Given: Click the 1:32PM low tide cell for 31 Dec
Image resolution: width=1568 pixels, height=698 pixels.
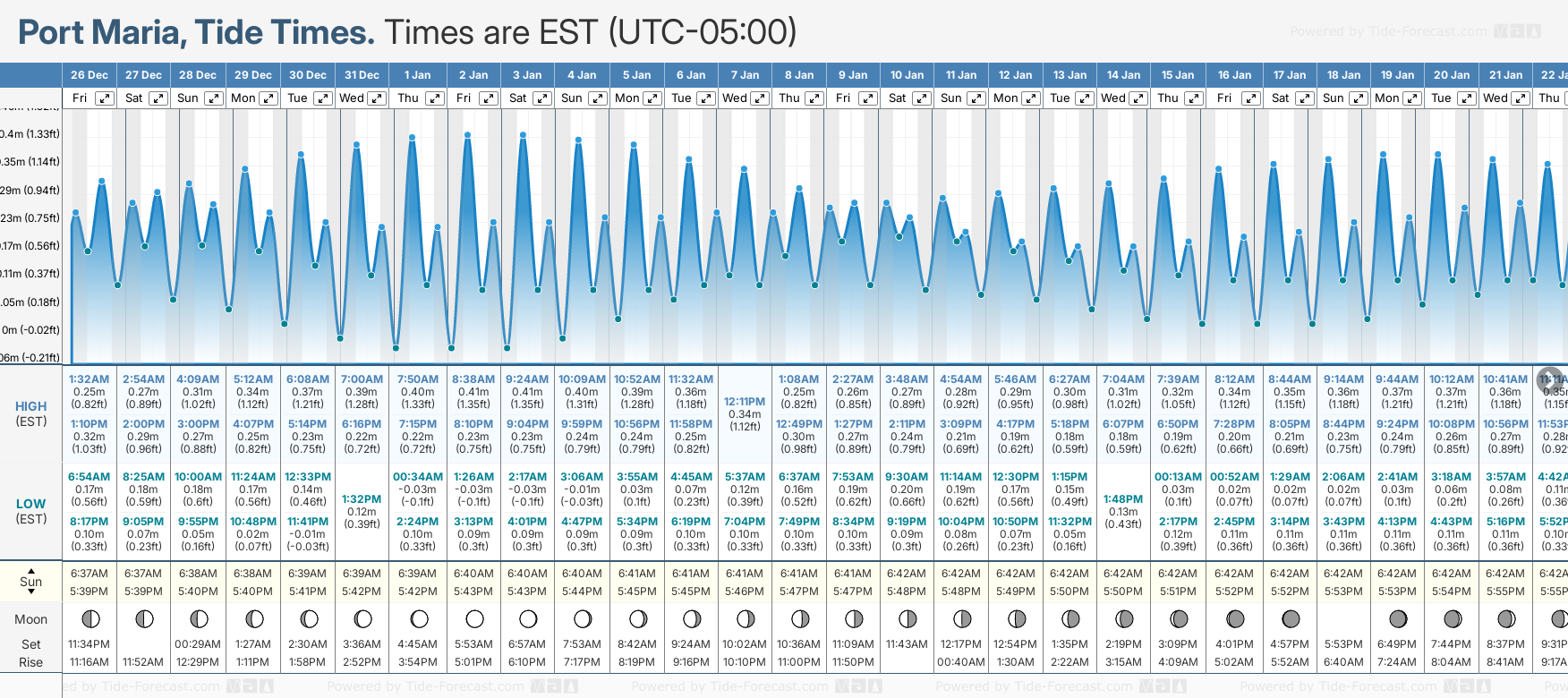Looking at the screenshot, I should (362, 499).
